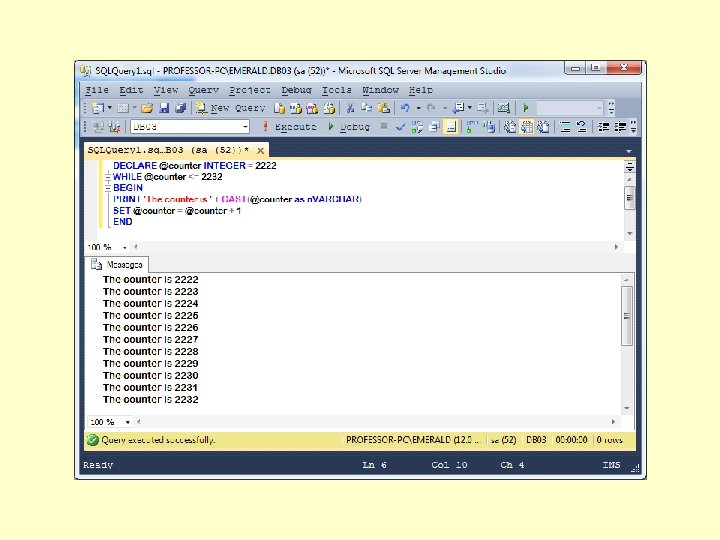Screen dimensions: 720x540
Task: Collapse the BEGIN block outline marker
Action: coord(106,188)
